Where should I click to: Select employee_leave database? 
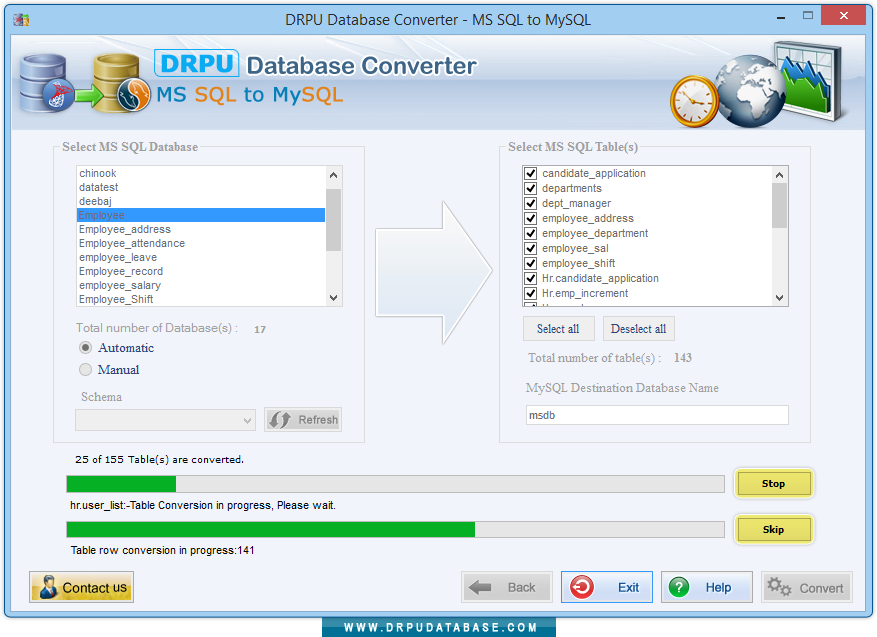click(201, 257)
